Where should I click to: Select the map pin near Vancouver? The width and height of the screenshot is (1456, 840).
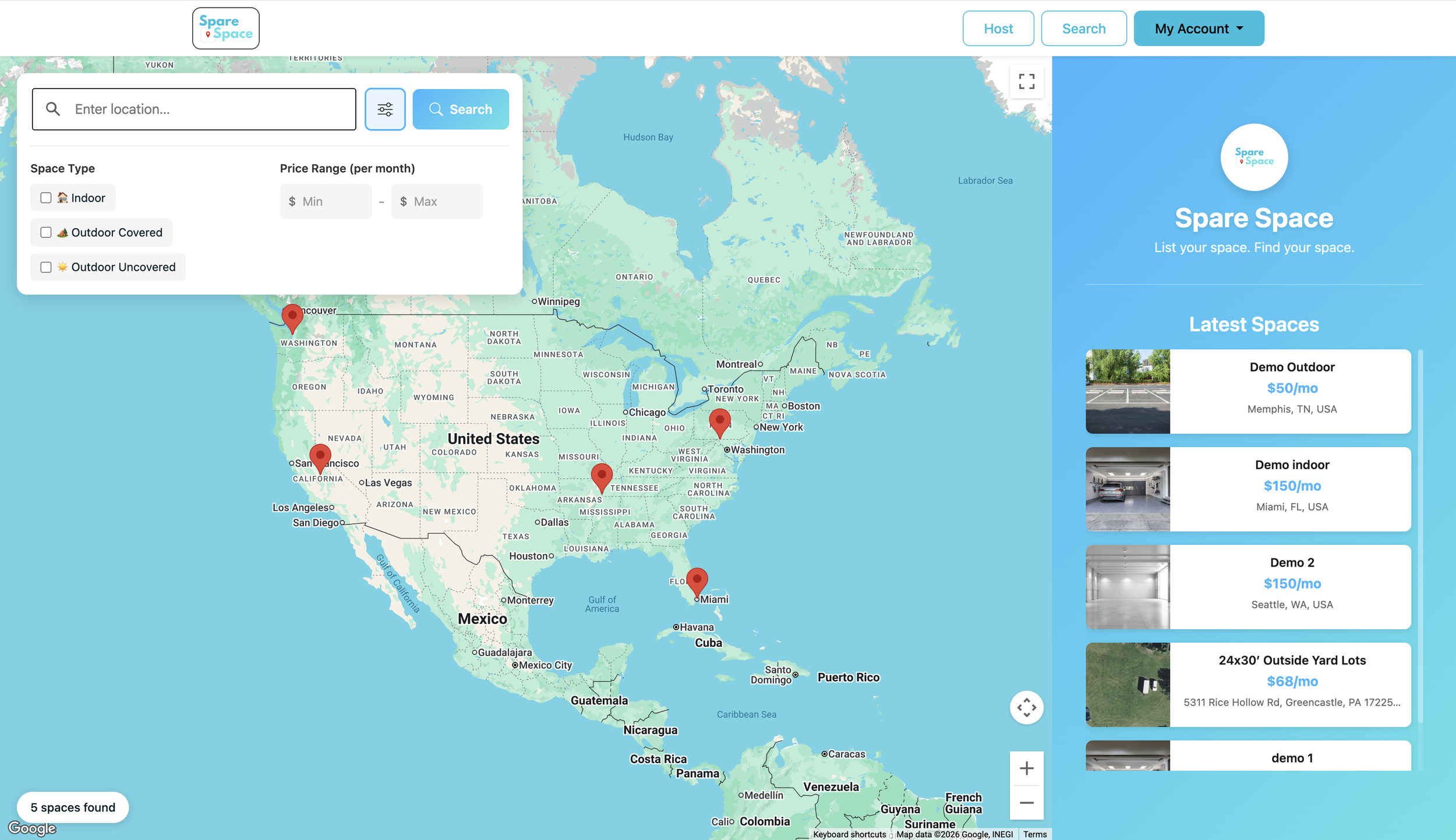pyautogui.click(x=292, y=317)
